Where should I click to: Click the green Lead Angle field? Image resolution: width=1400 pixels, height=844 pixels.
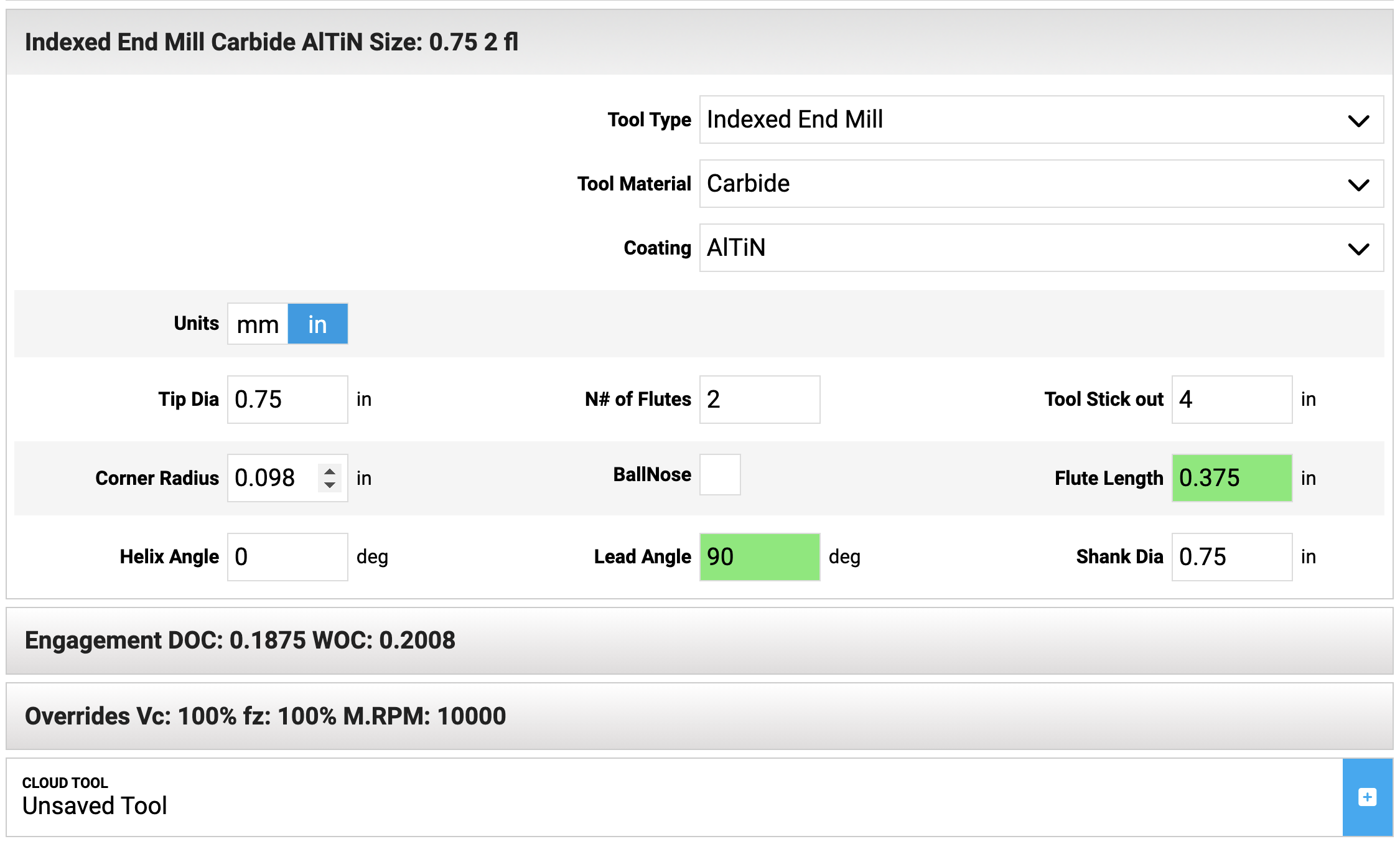[x=759, y=557]
